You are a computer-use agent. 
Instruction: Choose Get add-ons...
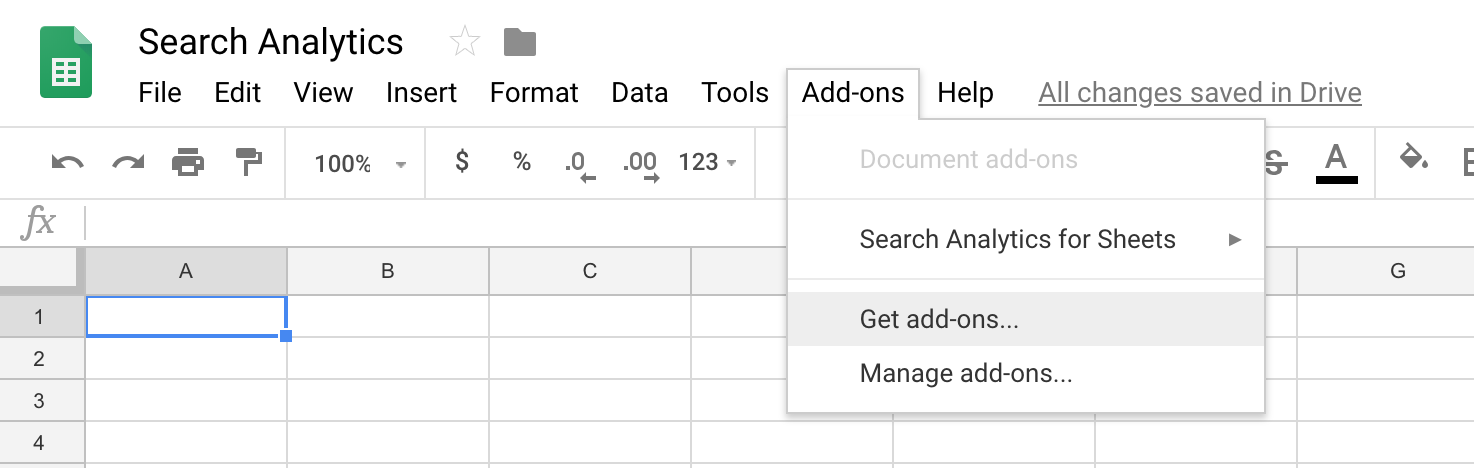pos(1027,319)
